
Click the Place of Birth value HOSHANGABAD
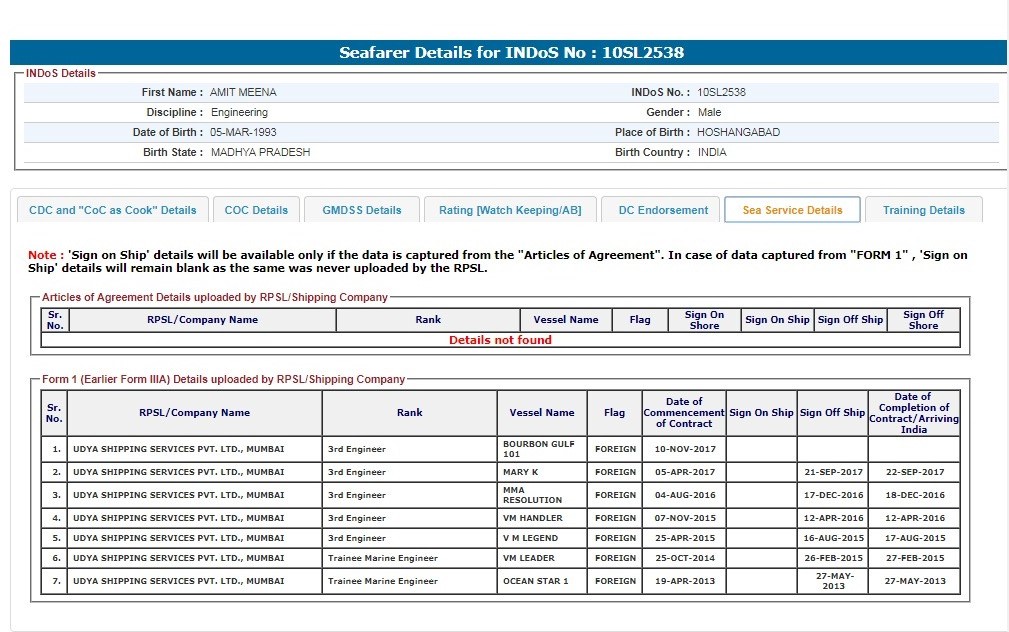point(738,132)
